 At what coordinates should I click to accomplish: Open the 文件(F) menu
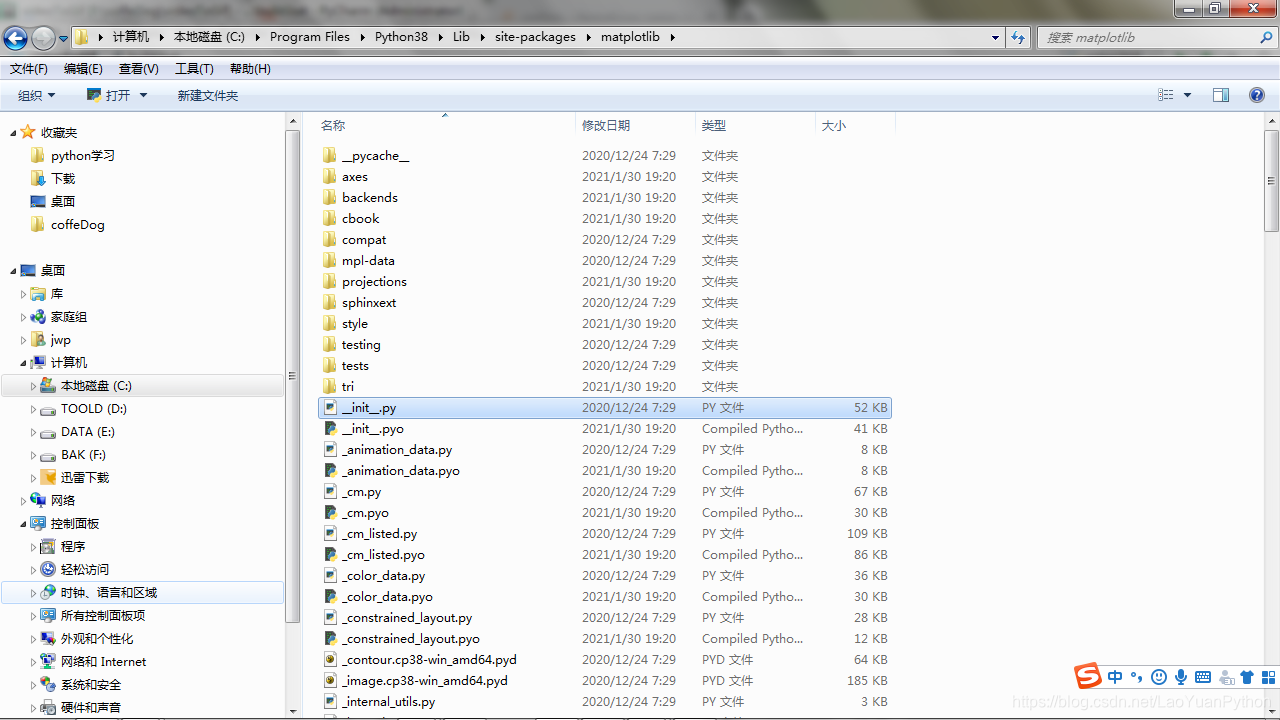(29, 69)
